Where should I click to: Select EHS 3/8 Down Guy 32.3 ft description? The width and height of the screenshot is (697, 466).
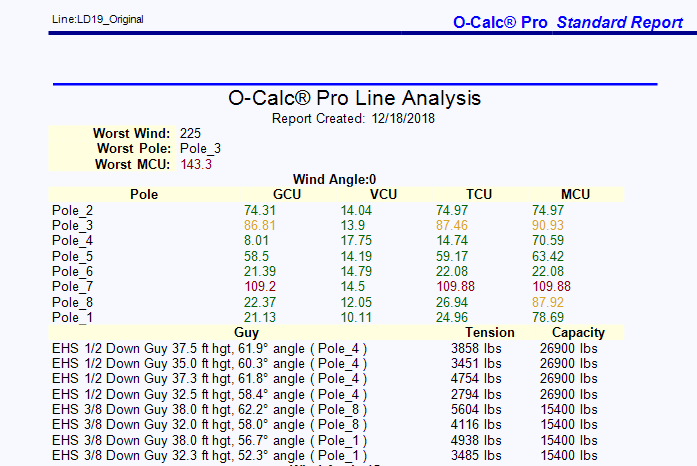[x=209, y=456]
